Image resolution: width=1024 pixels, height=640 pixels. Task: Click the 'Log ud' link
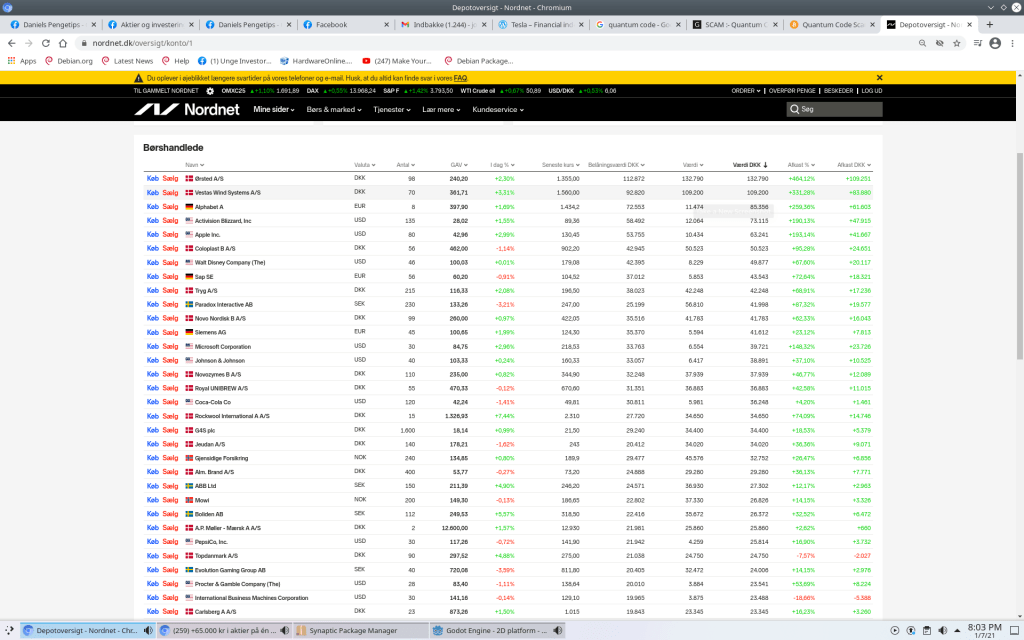pos(872,91)
